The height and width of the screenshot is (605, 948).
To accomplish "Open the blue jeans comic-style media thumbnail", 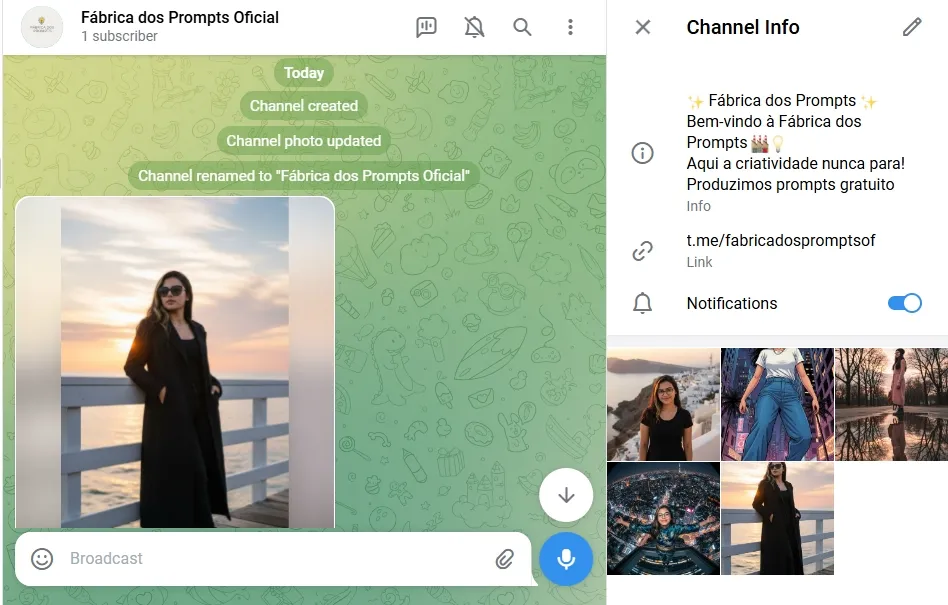I will point(777,404).
